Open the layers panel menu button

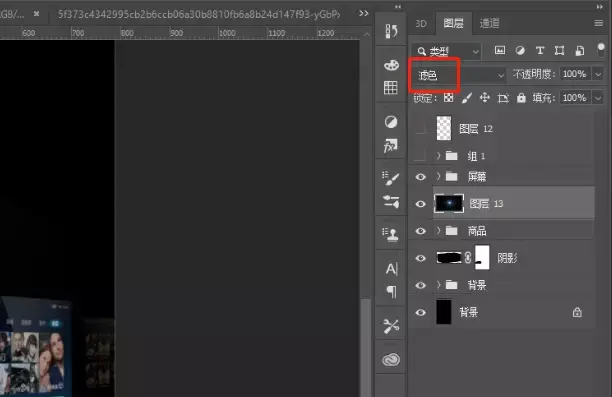pyautogui.click(x=598, y=23)
